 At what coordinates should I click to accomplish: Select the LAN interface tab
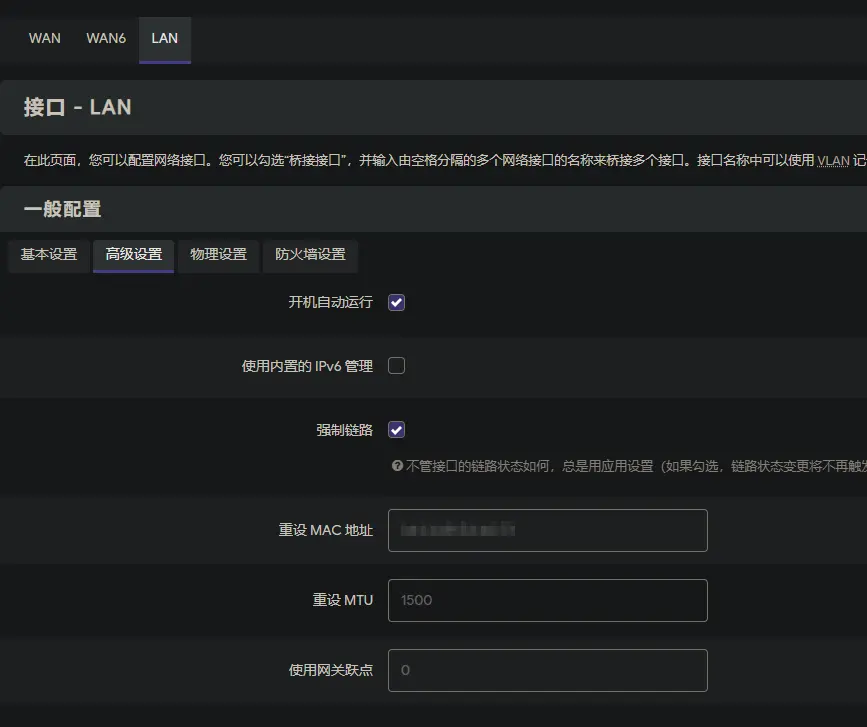[x=164, y=39]
